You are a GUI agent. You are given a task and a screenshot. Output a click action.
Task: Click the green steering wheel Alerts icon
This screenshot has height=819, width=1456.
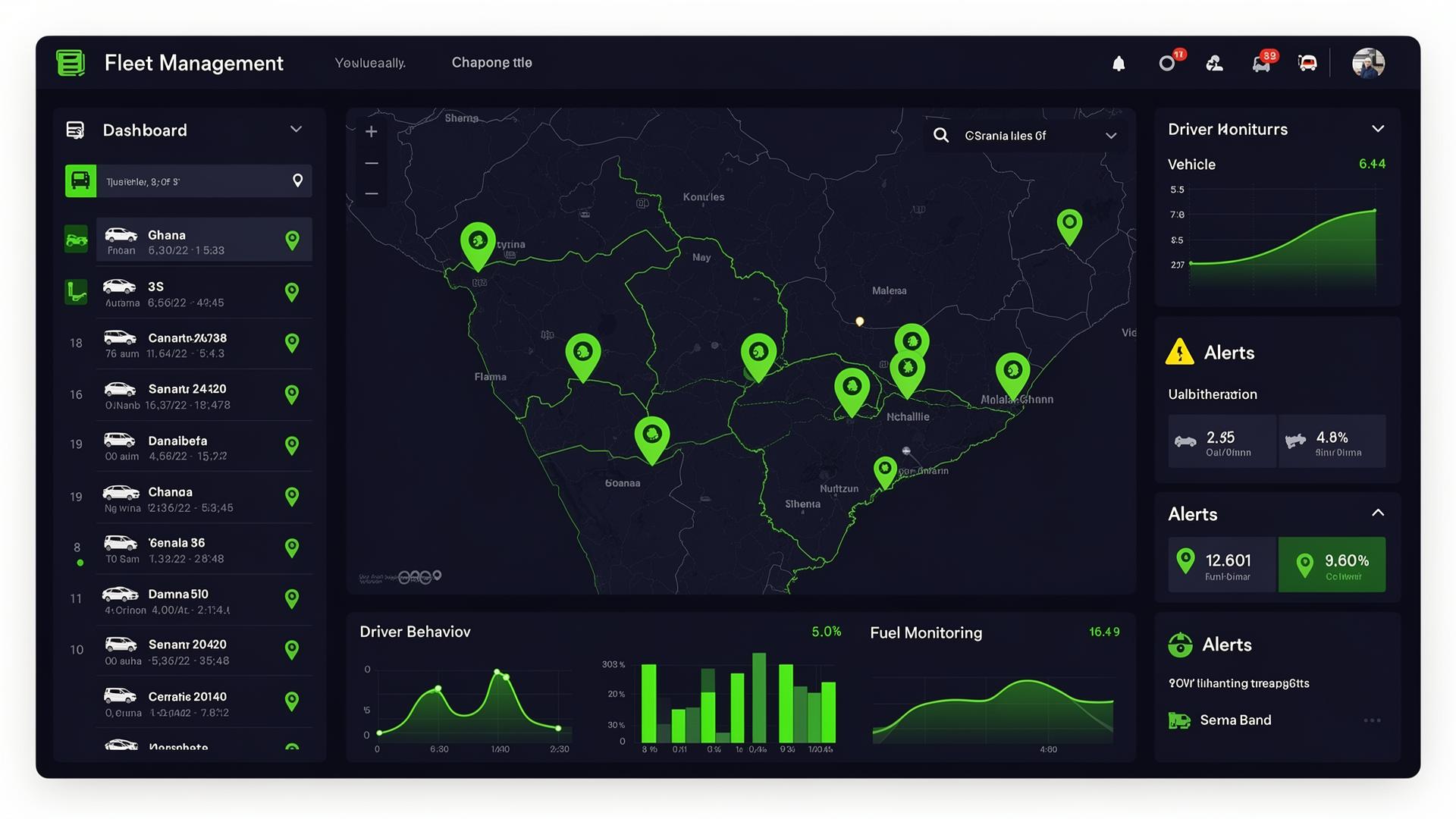(x=1180, y=645)
